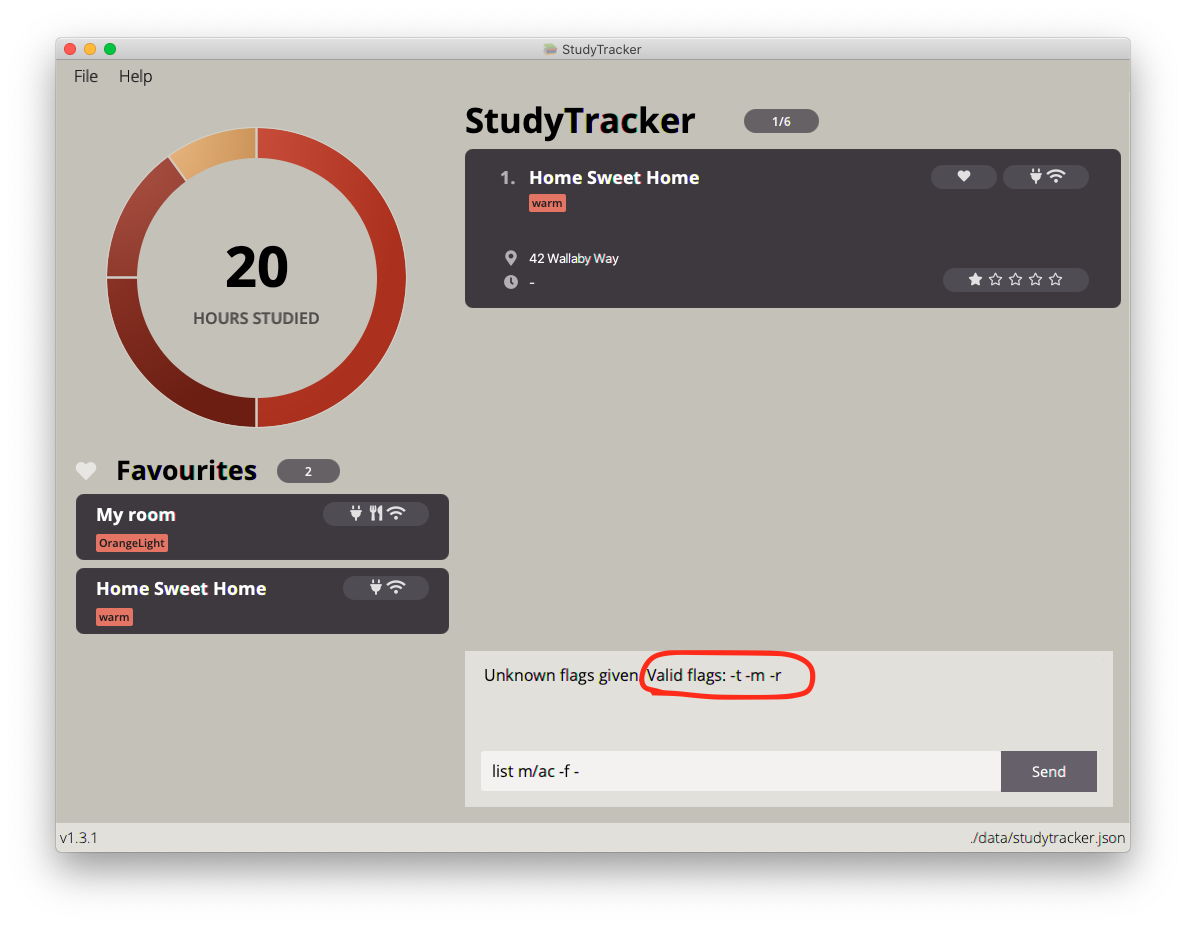Click the StudyTracker heading
The height and width of the screenshot is (926, 1186).
coord(579,121)
